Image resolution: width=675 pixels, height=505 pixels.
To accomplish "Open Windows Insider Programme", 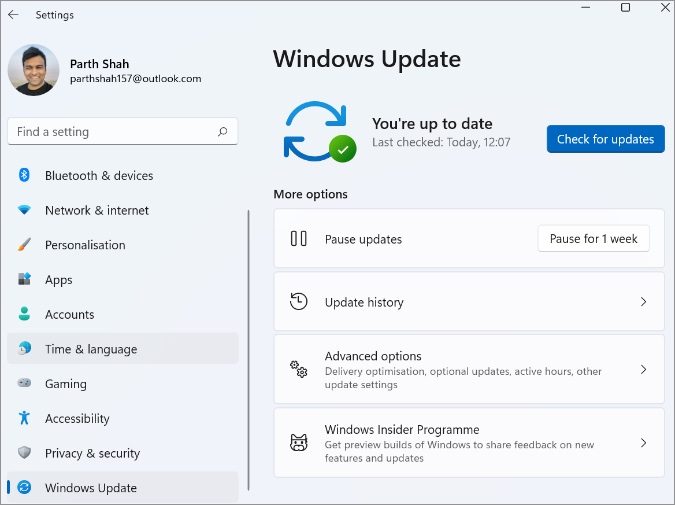I will click(469, 443).
